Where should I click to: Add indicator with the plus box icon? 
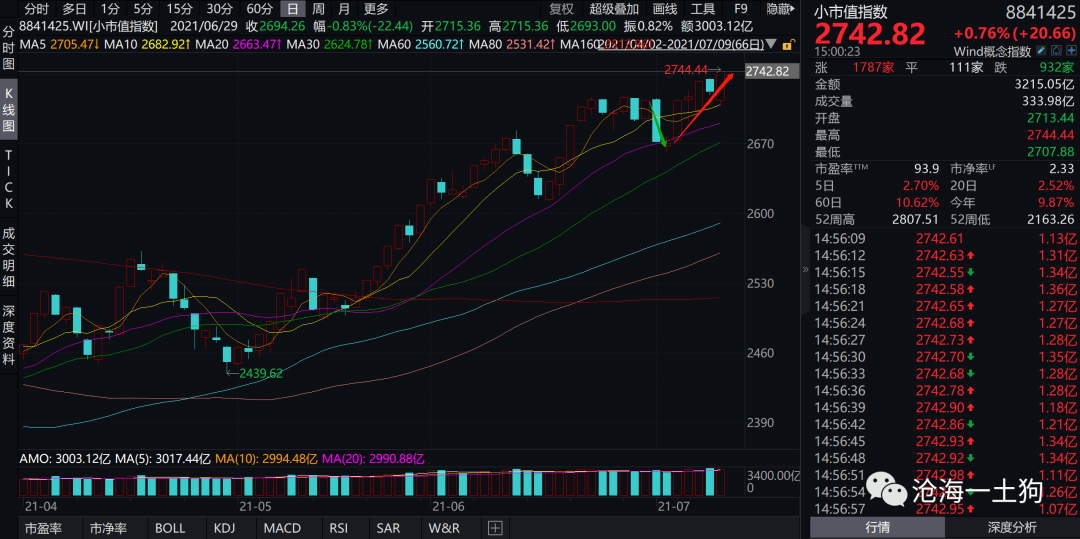[494, 528]
